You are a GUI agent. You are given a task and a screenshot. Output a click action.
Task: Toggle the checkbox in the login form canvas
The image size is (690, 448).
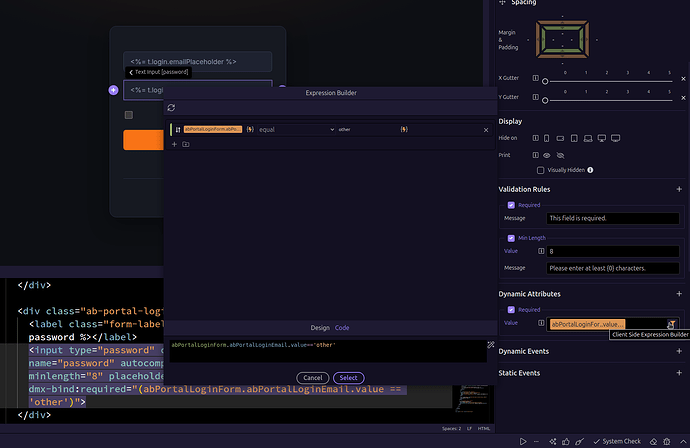tap(128, 115)
